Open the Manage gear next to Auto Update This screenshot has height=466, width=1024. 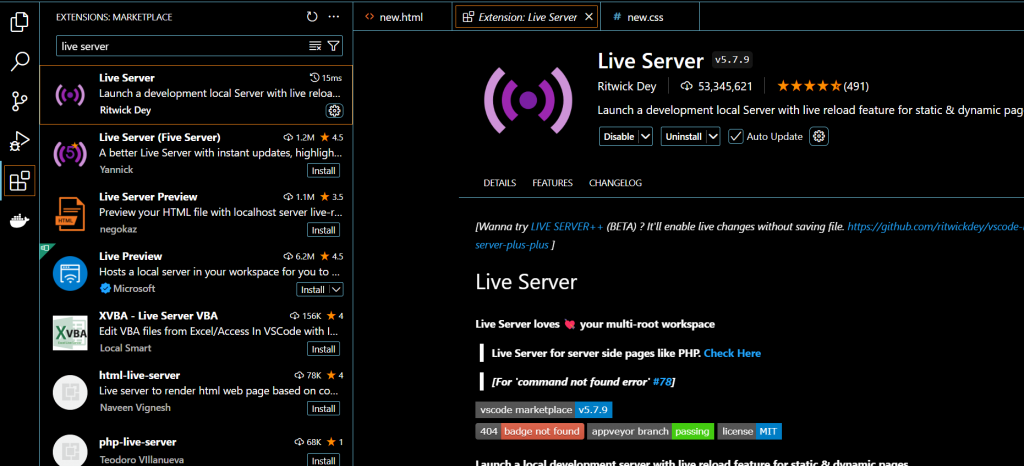coord(819,136)
